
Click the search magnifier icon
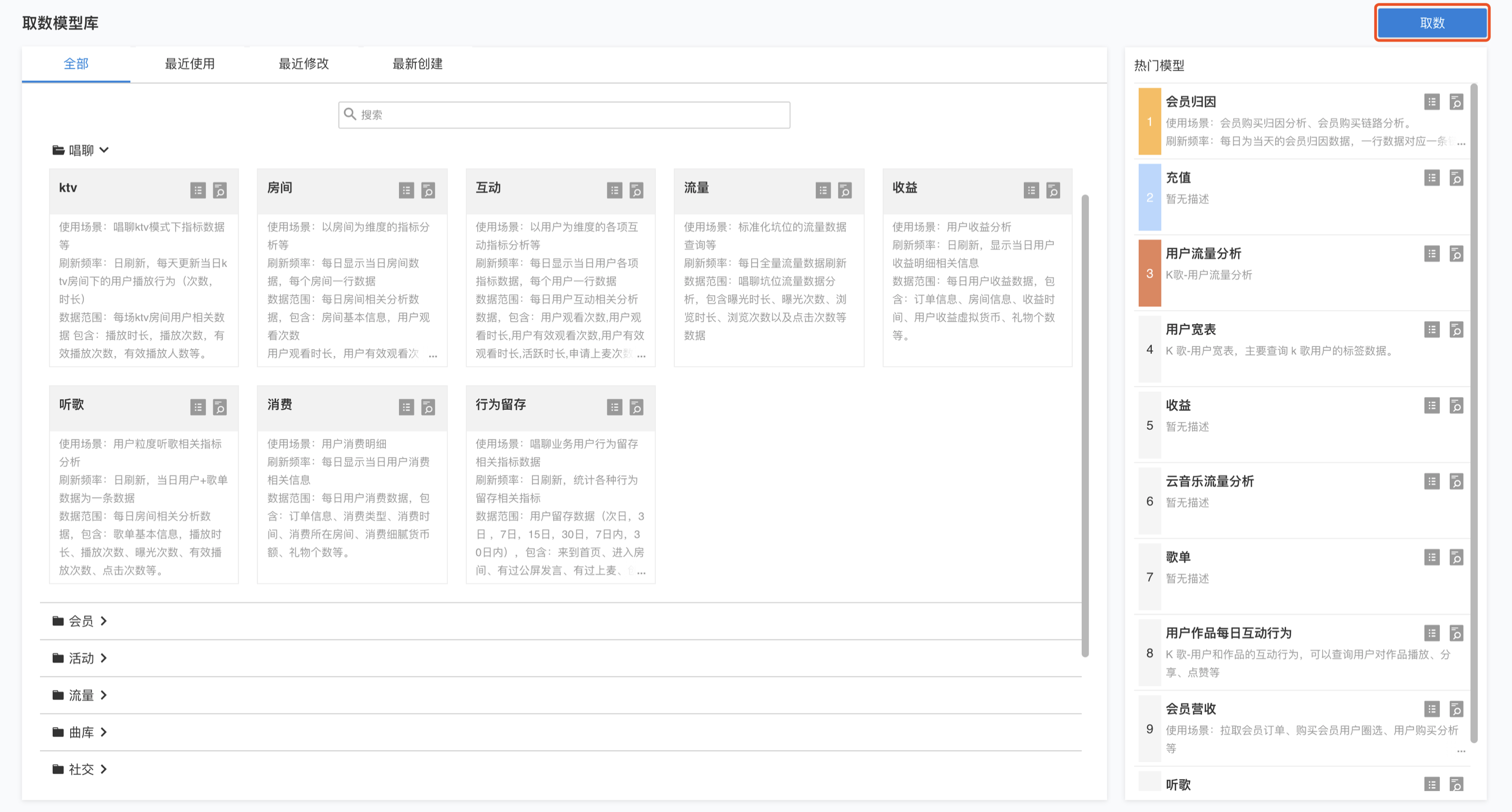[x=350, y=114]
